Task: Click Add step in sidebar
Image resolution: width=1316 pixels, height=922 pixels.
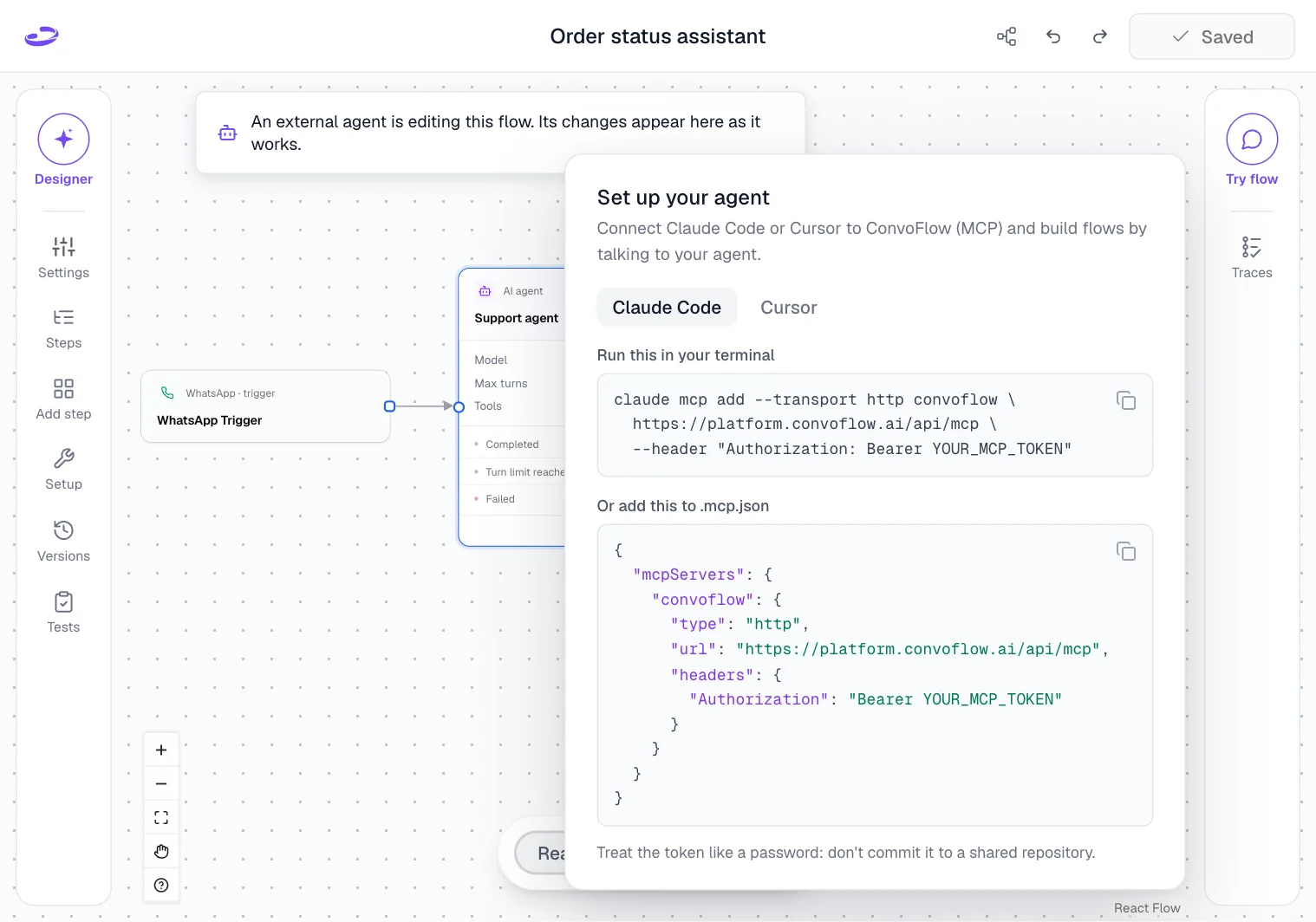Action: coord(63,399)
